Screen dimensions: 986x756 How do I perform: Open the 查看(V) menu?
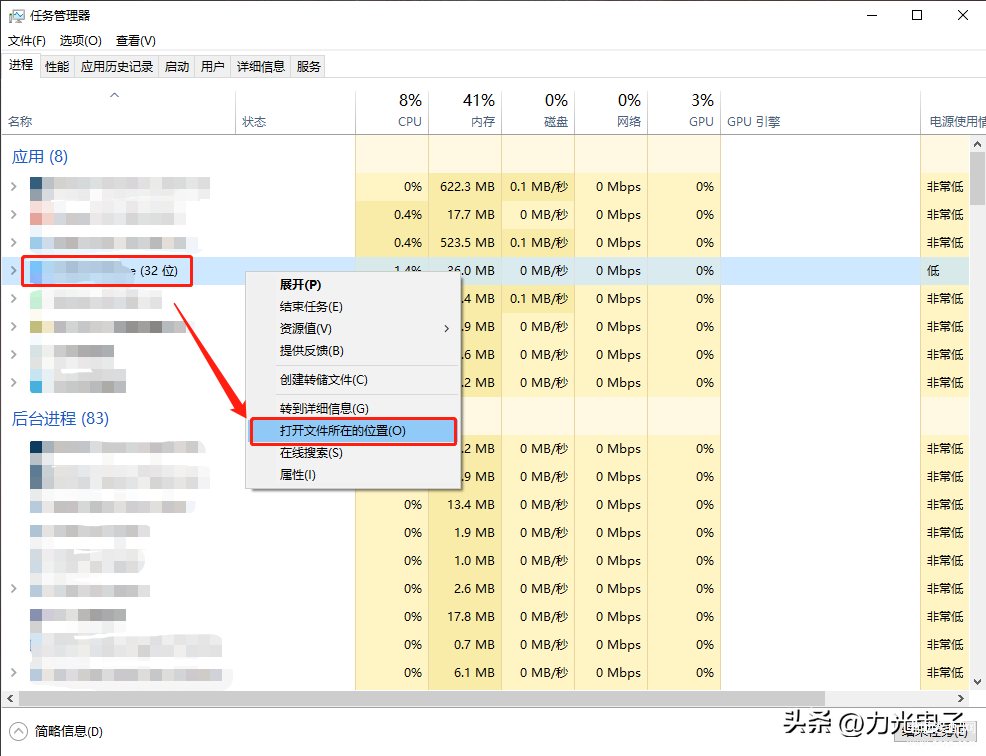(x=135, y=41)
